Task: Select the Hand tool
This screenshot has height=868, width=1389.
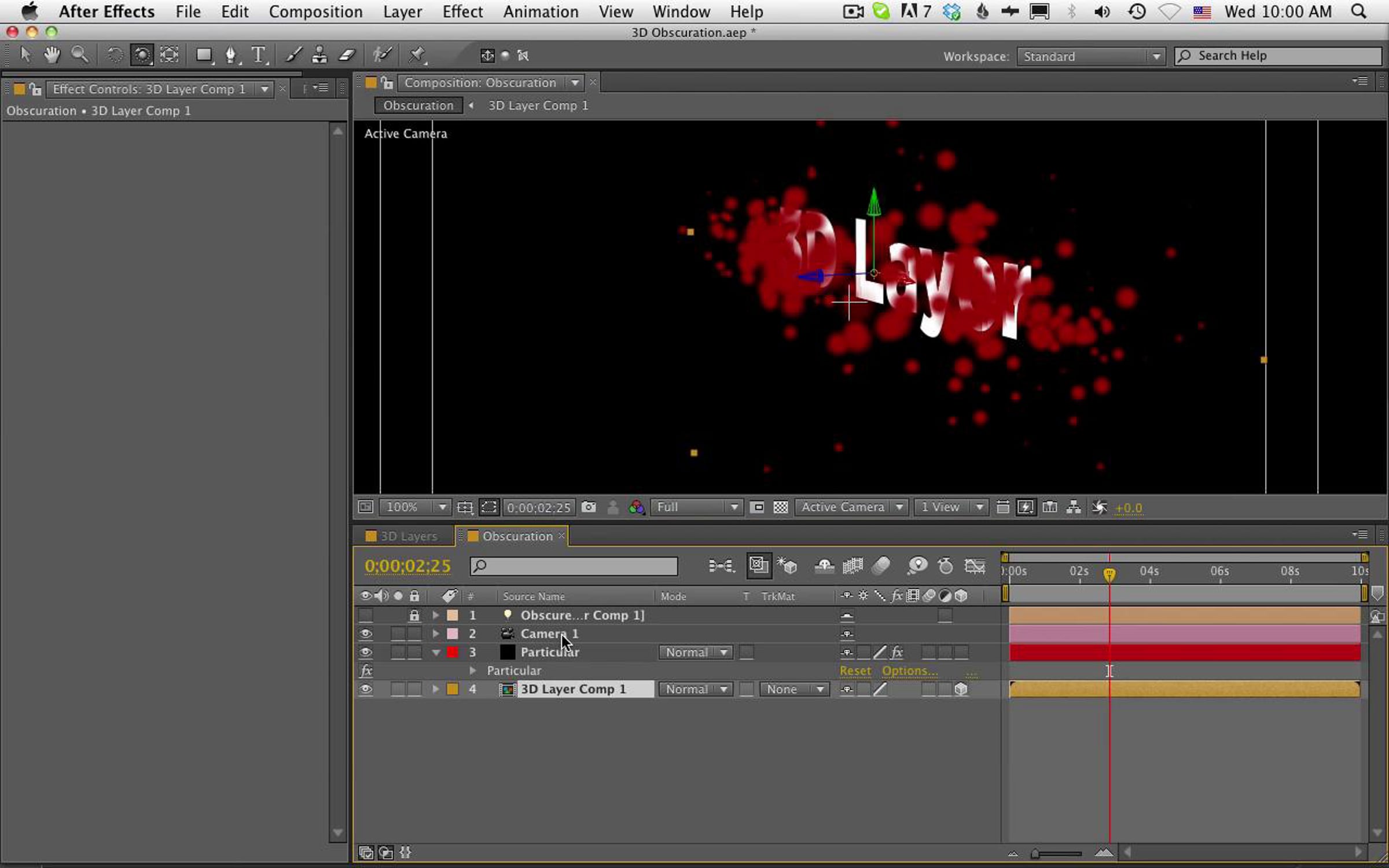Action: (x=52, y=55)
